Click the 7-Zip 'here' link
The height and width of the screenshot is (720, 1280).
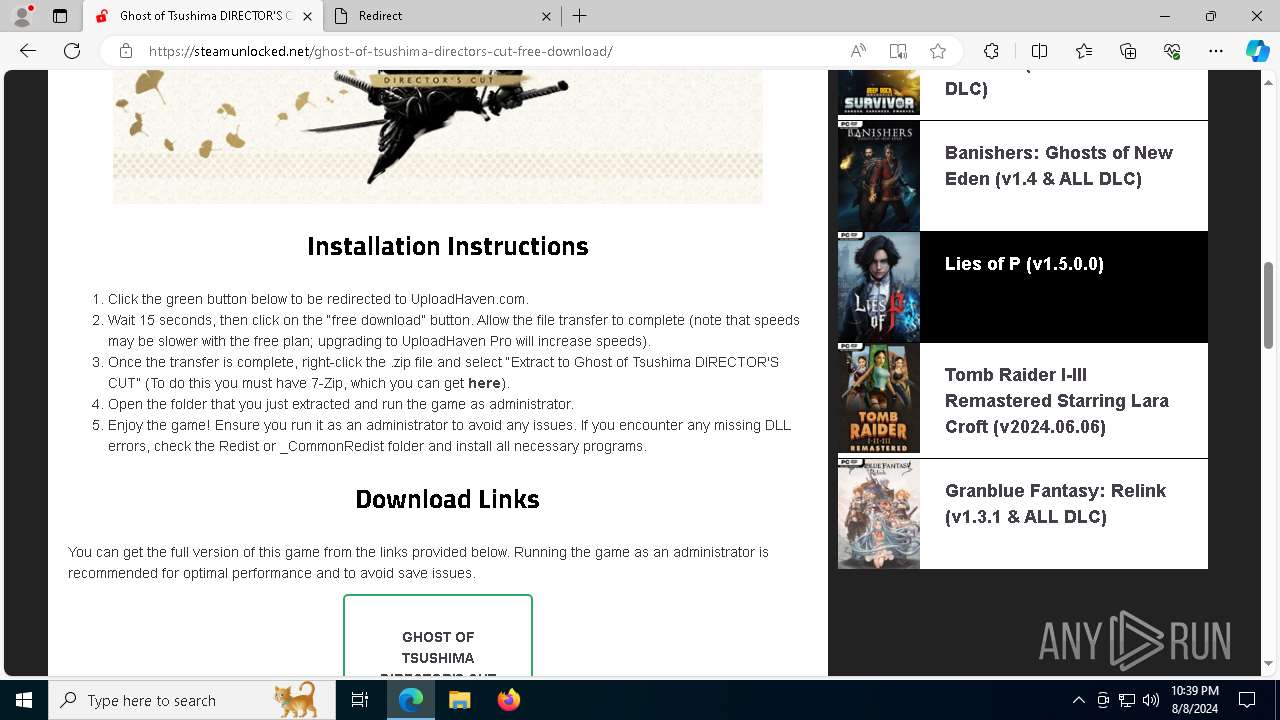(484, 383)
